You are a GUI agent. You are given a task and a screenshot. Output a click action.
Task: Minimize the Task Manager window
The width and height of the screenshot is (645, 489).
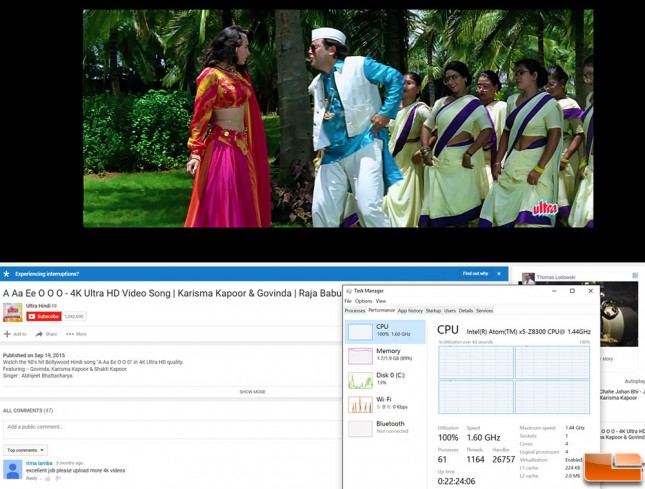pyautogui.click(x=554, y=291)
